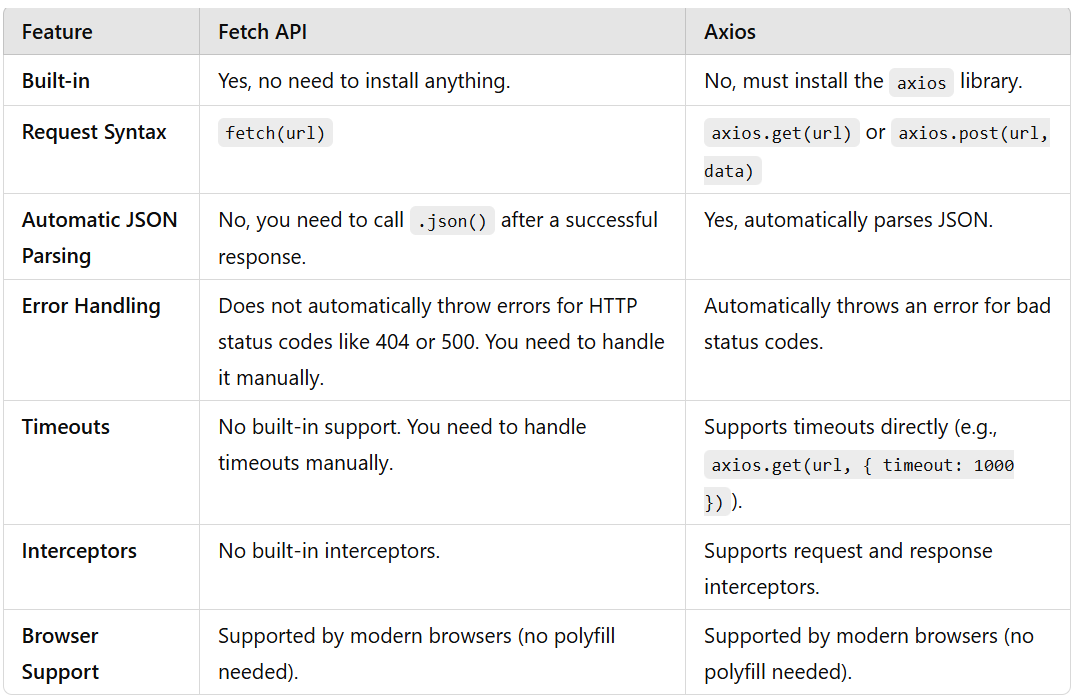Click the Timeouts row label
This screenshot has width=1078, height=698.
click(66, 426)
